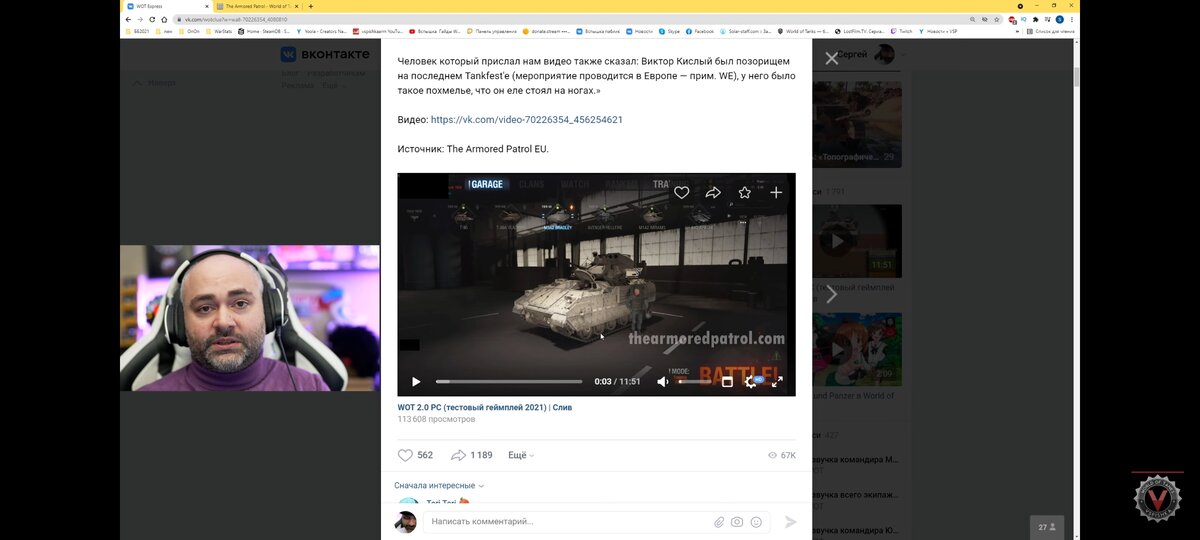Image resolution: width=1200 pixels, height=540 pixels.
Task: Open browser zoom magnifier icon
Action: click(972, 19)
